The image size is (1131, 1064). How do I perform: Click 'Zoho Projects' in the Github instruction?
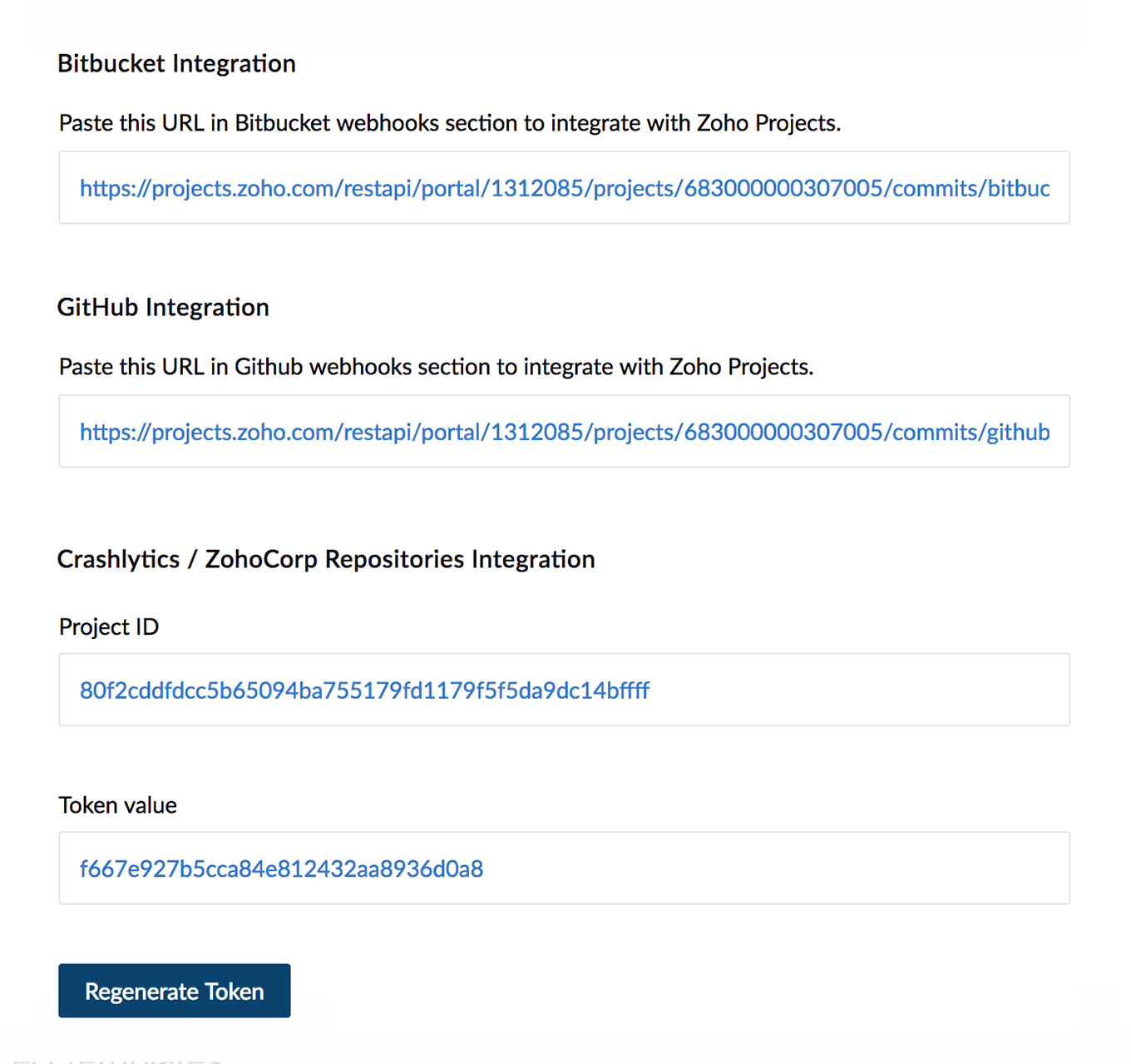[x=739, y=367]
